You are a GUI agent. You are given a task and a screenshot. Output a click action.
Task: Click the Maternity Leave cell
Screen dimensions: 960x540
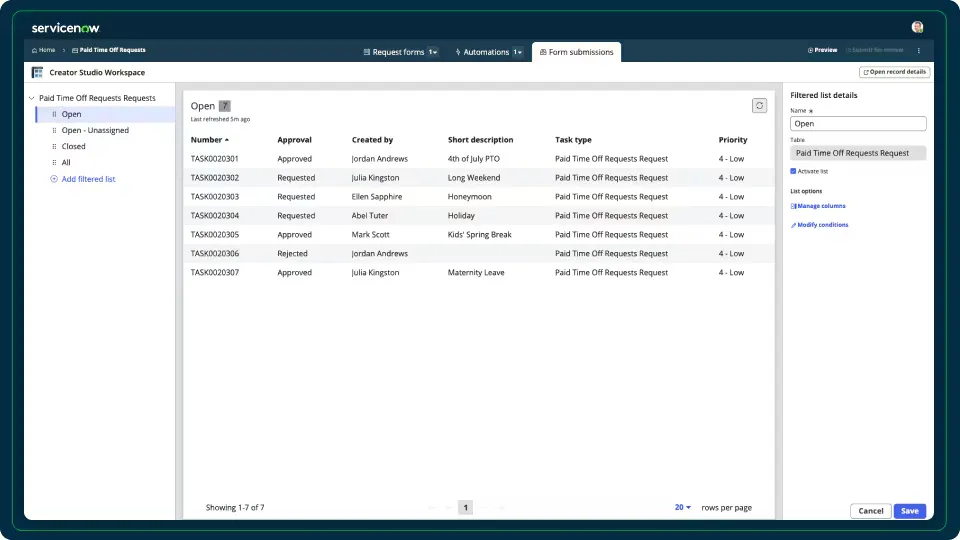(476, 272)
